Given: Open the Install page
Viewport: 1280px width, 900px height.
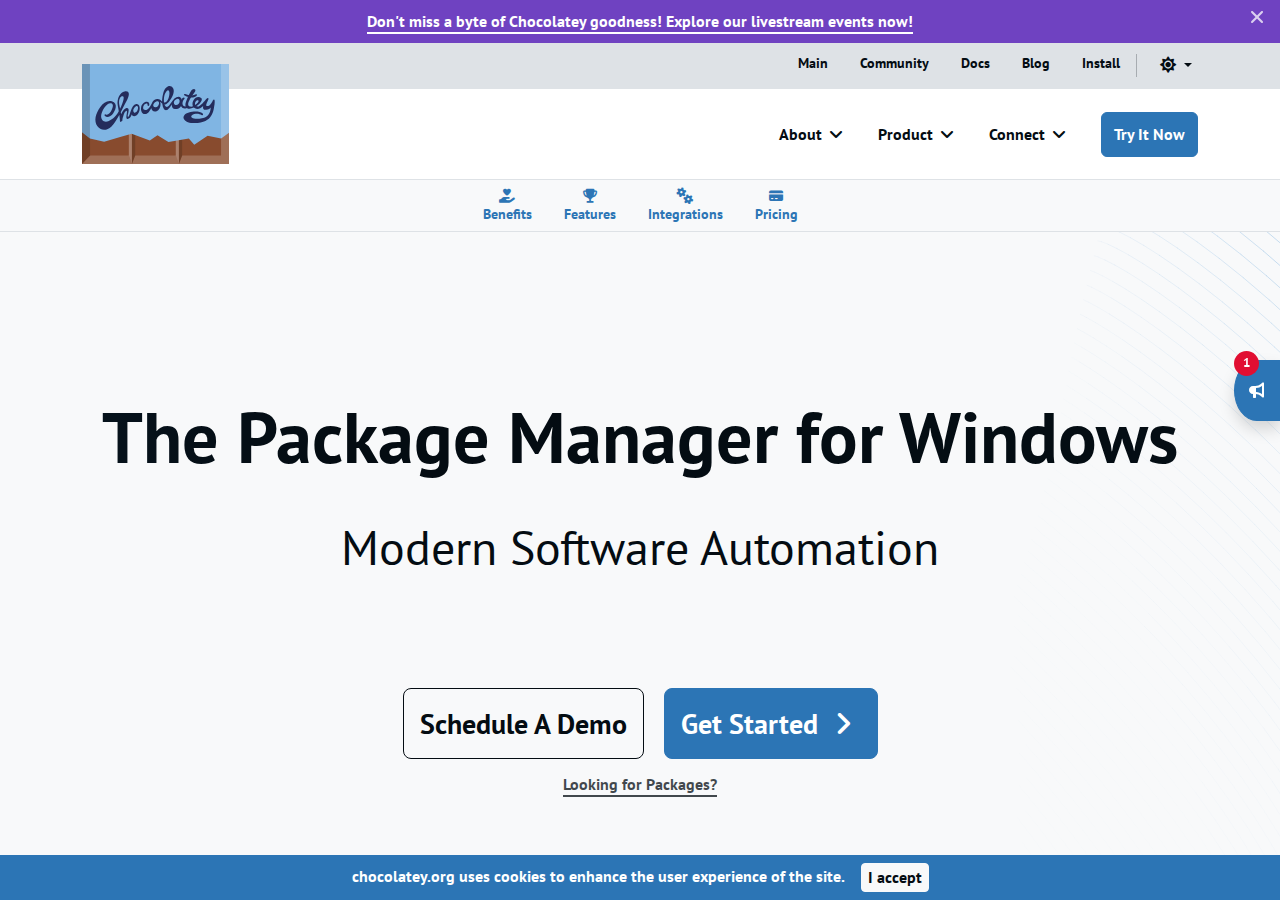Looking at the screenshot, I should pyautogui.click(x=1101, y=63).
